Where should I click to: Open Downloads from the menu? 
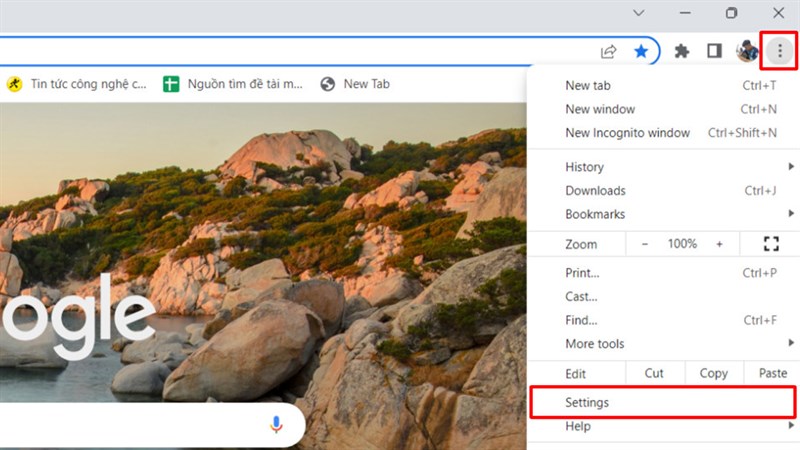663,190
